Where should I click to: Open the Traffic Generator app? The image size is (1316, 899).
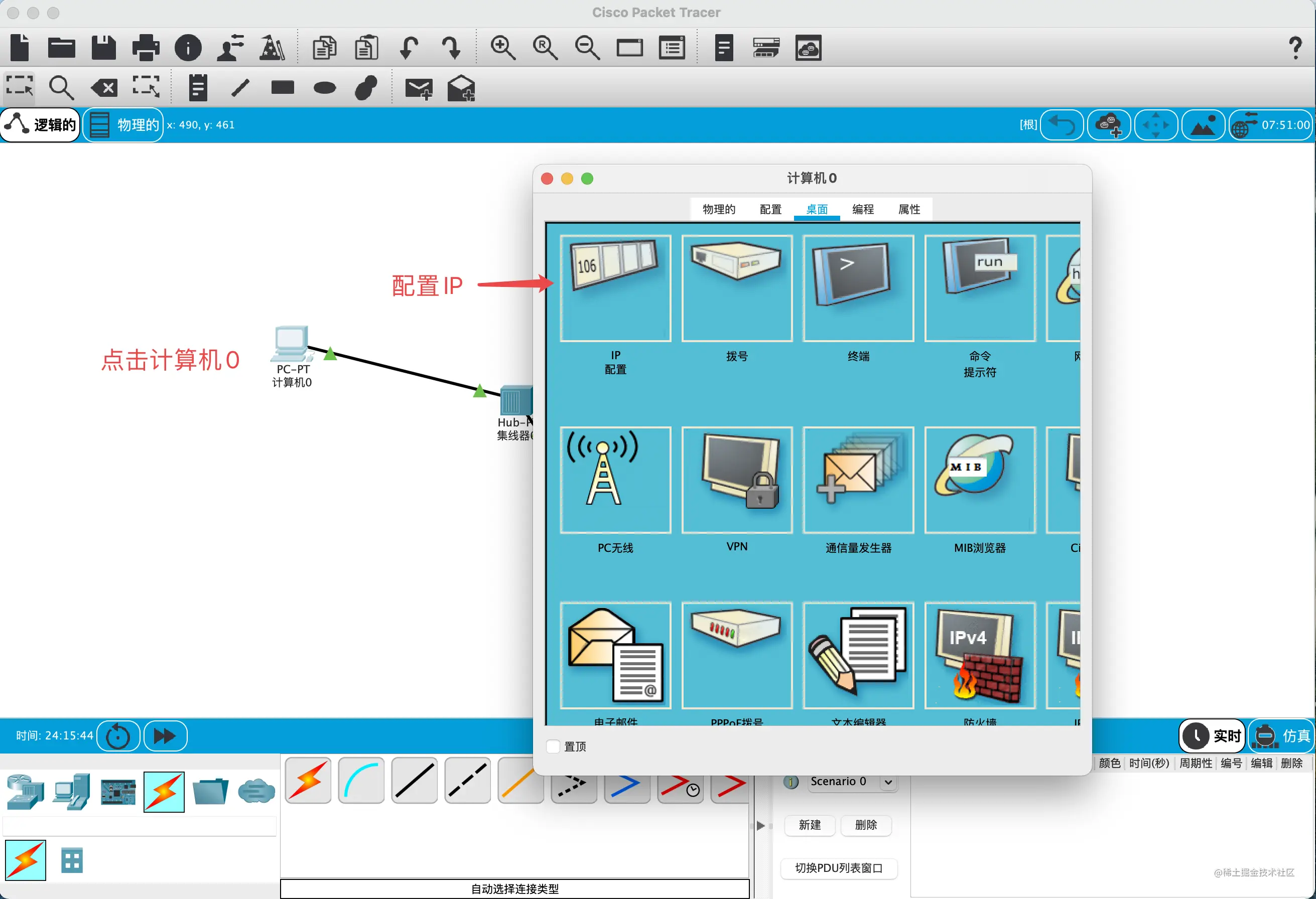858,480
